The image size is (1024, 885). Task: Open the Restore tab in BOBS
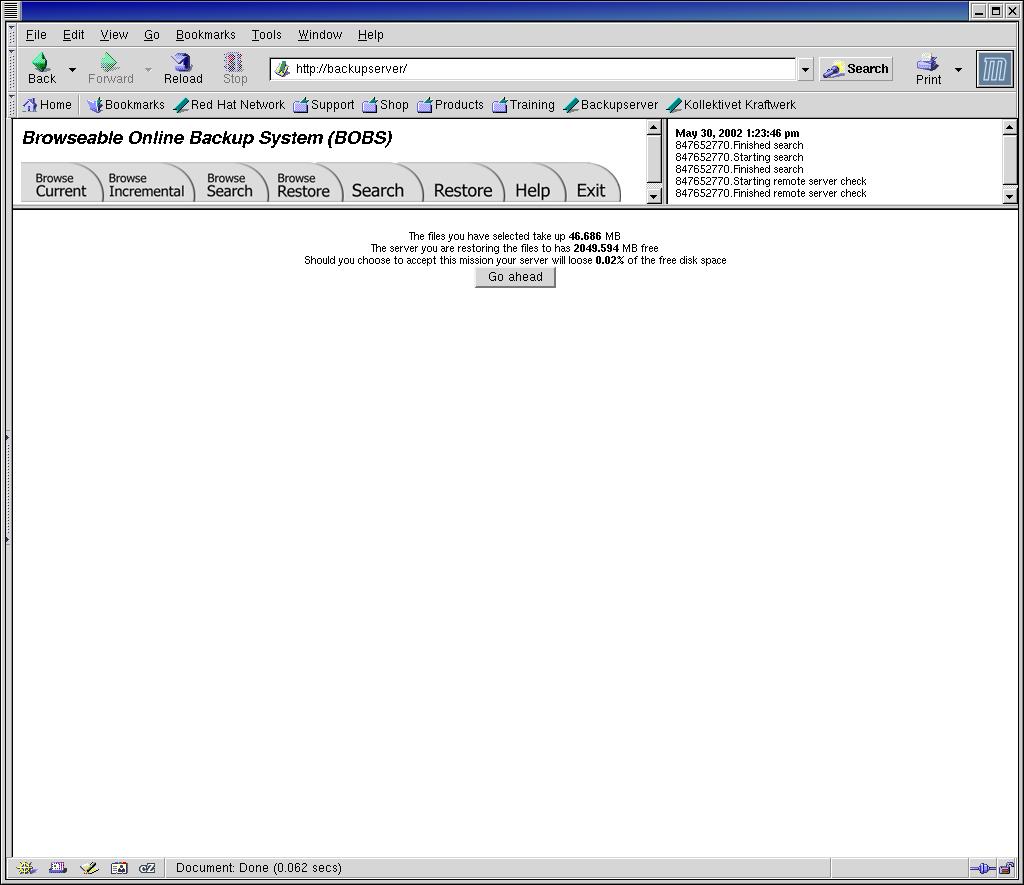coord(462,190)
